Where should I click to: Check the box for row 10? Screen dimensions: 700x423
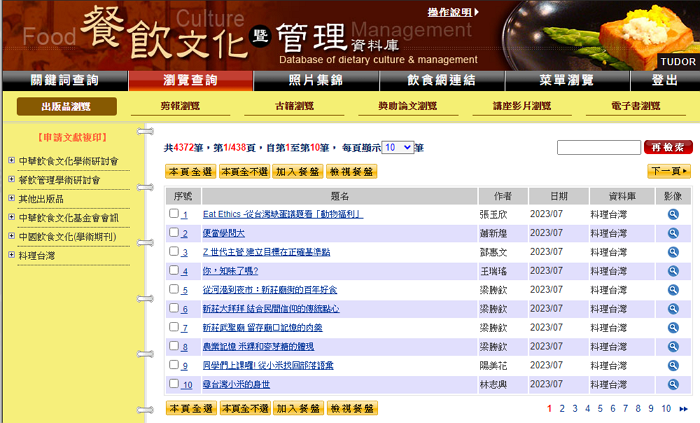click(x=174, y=383)
